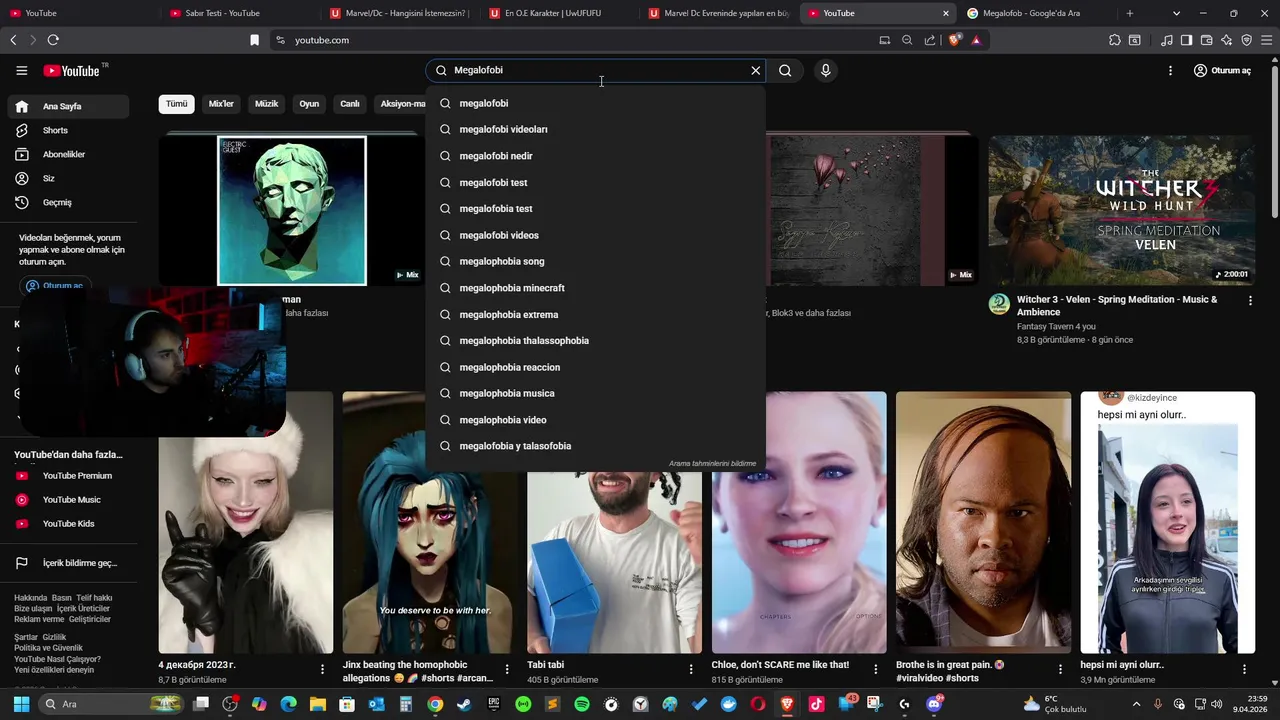Select the Tümü filter chip

[x=176, y=104]
